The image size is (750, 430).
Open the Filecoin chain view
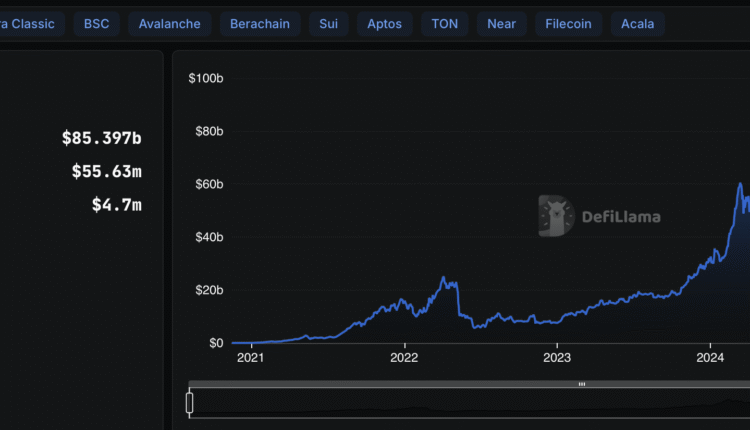point(568,23)
